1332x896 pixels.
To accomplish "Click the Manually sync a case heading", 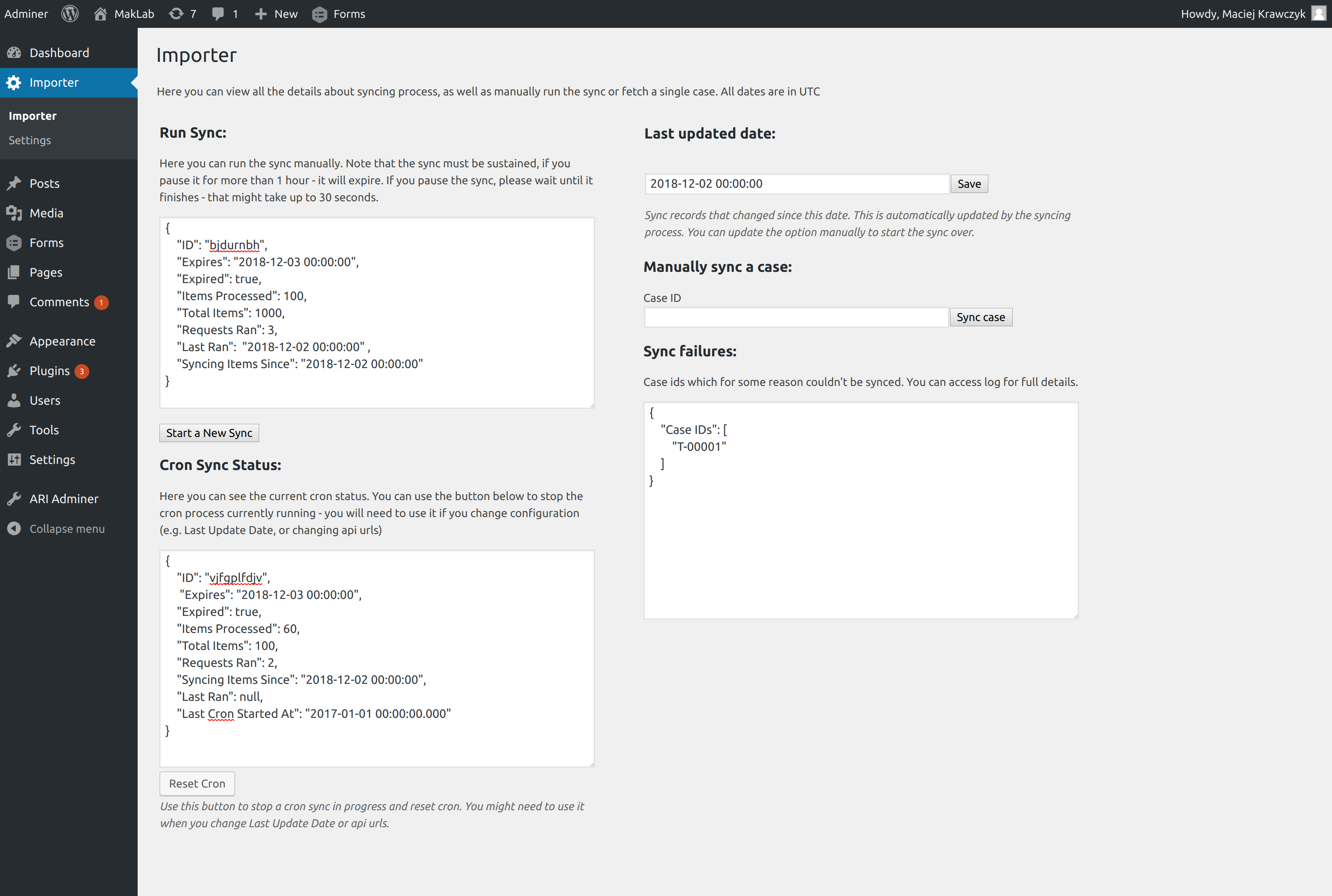I will coord(718,267).
